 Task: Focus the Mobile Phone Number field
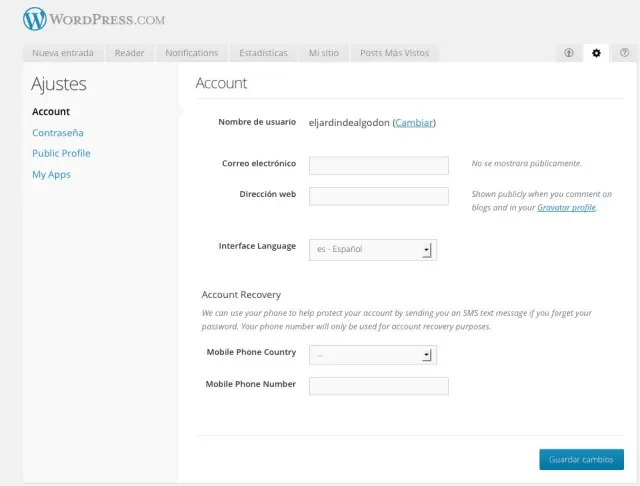(379, 386)
